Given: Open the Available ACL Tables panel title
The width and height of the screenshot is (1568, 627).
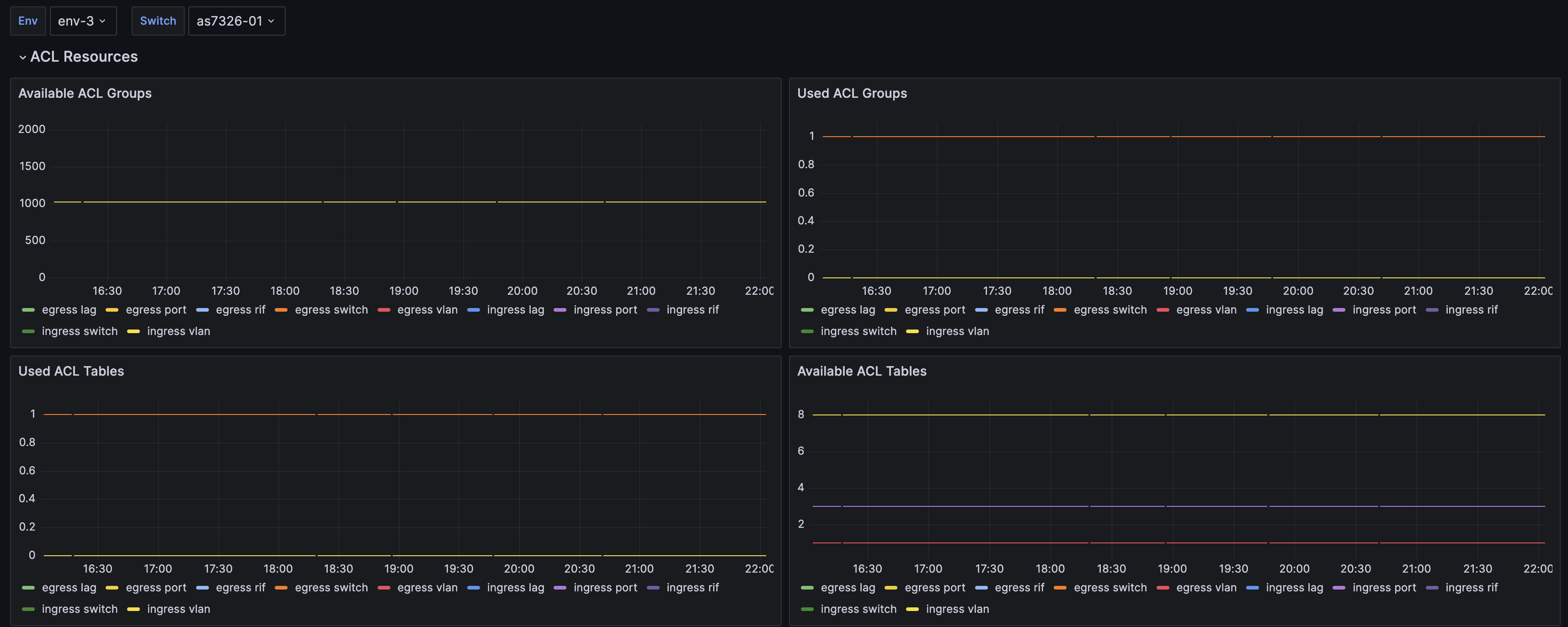Looking at the screenshot, I should [x=861, y=371].
